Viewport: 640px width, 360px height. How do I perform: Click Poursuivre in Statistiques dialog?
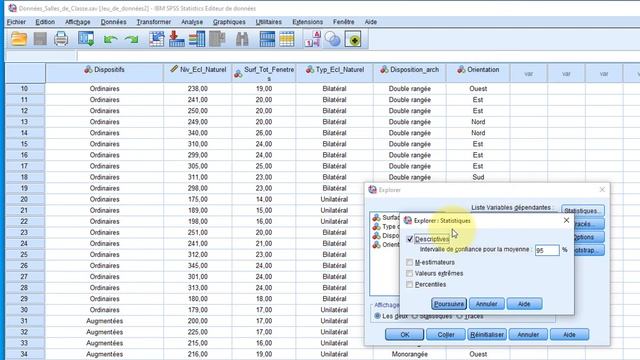tap(449, 304)
